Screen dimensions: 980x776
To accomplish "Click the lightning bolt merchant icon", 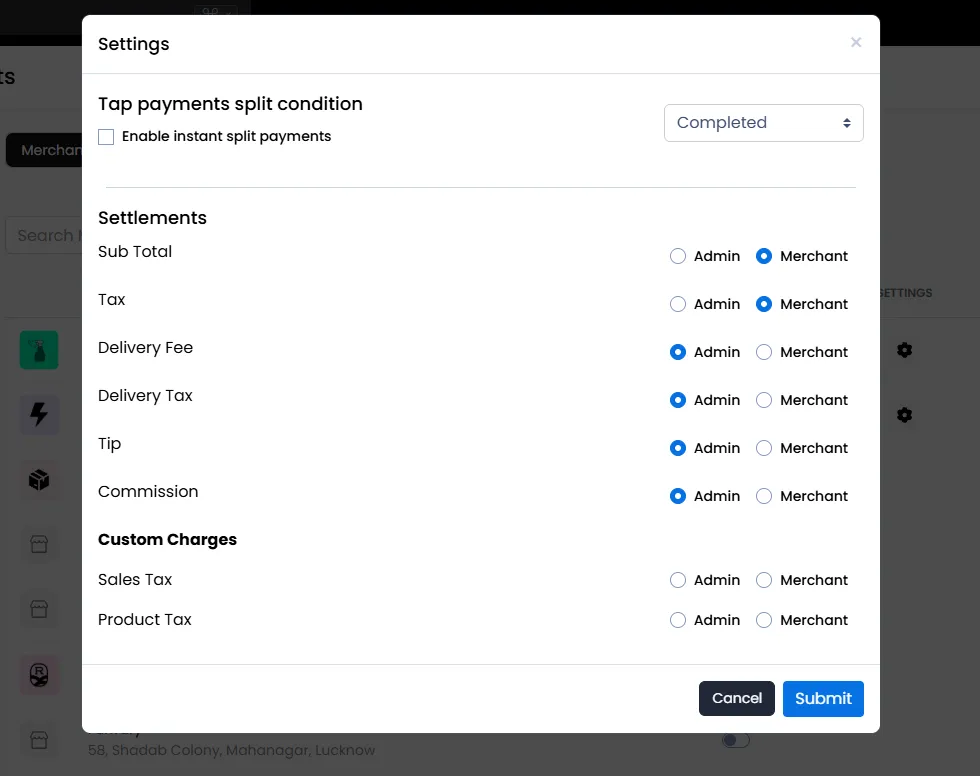I will [39, 415].
